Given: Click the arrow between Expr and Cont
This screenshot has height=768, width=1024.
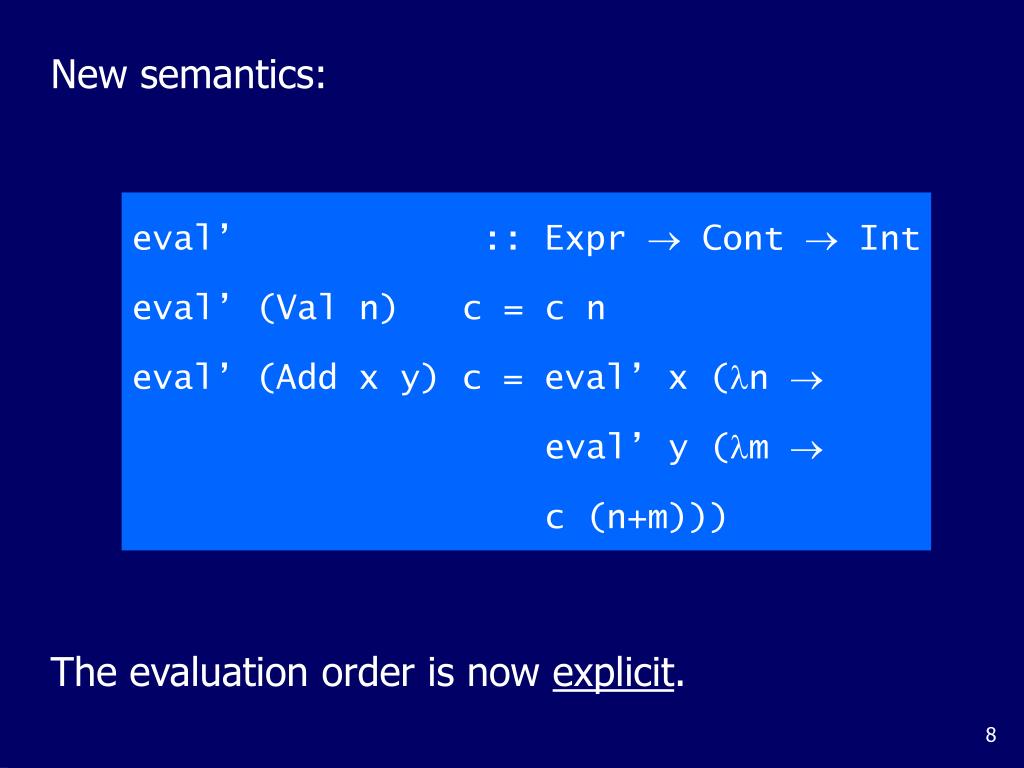Looking at the screenshot, I should tap(664, 242).
